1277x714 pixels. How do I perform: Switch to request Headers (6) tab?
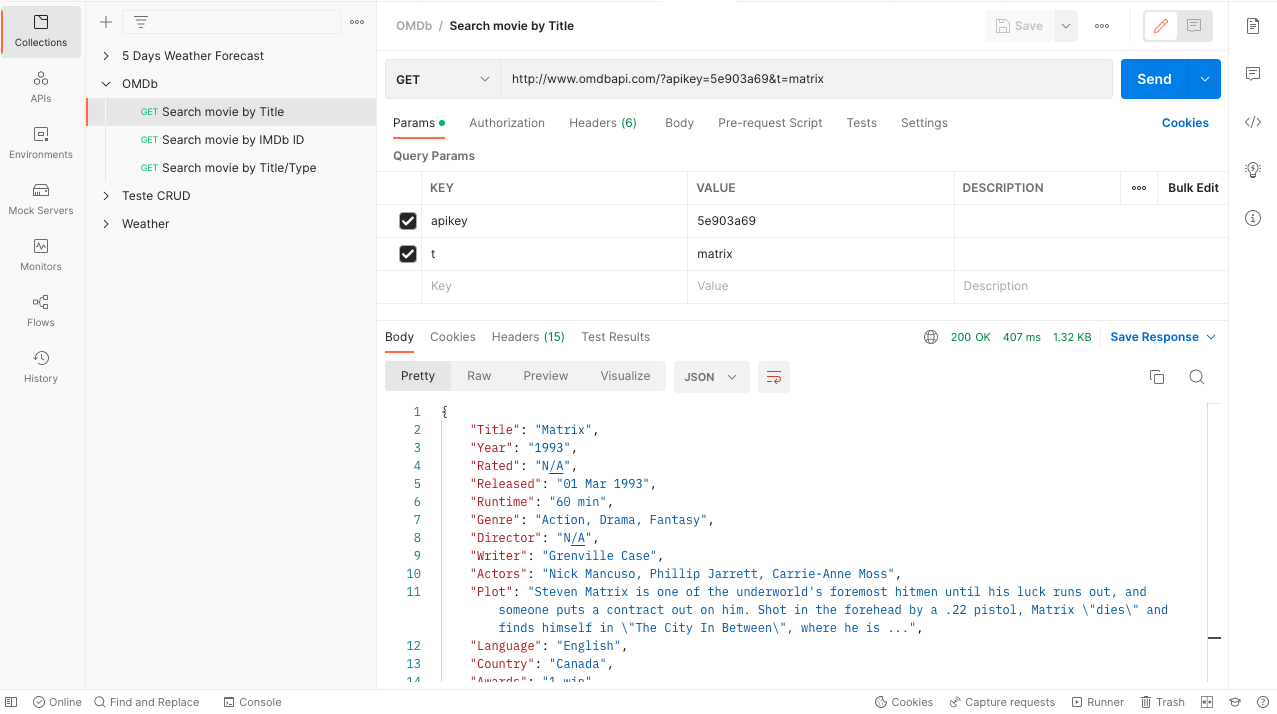click(603, 123)
